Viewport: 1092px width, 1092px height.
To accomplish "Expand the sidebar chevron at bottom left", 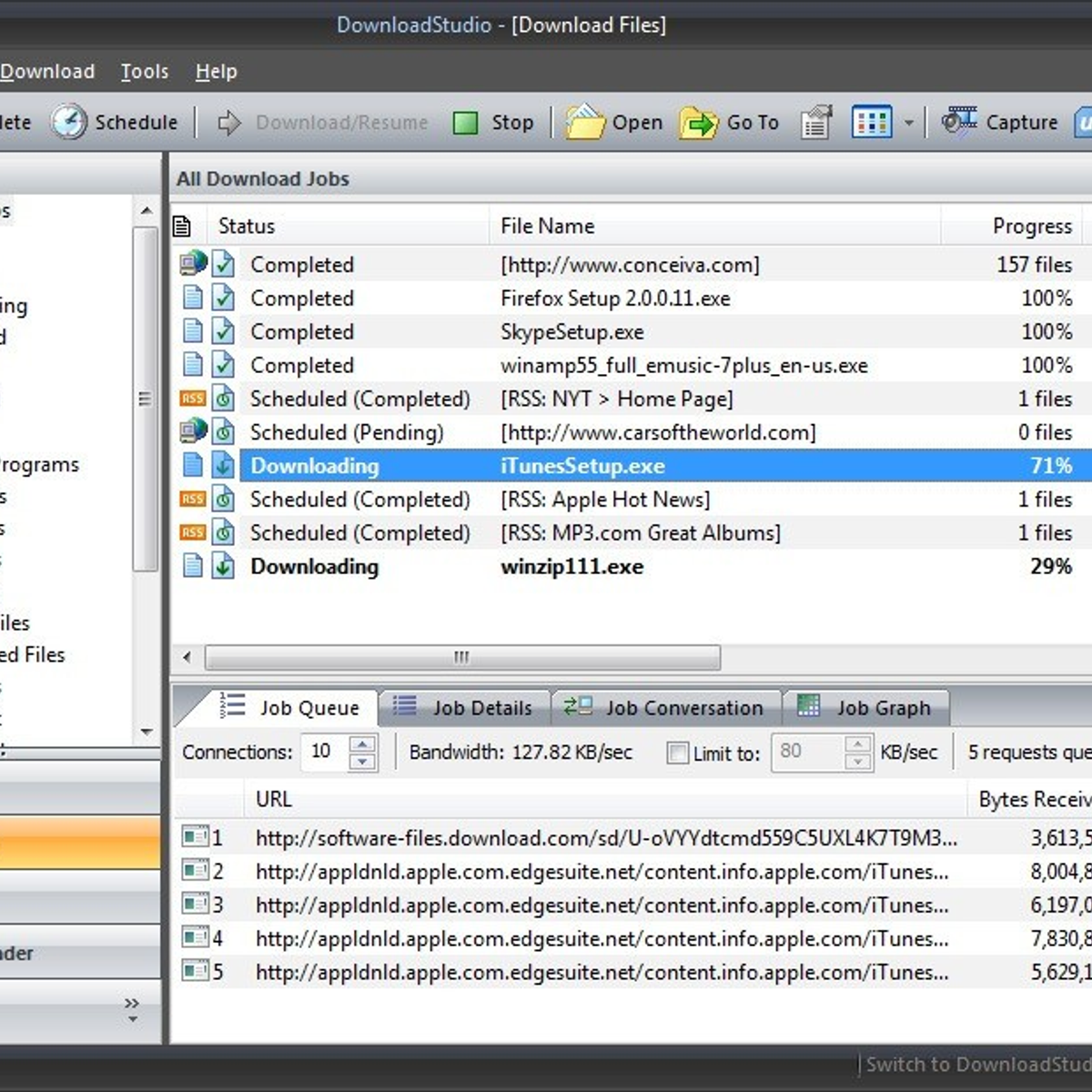I will pos(132,1003).
